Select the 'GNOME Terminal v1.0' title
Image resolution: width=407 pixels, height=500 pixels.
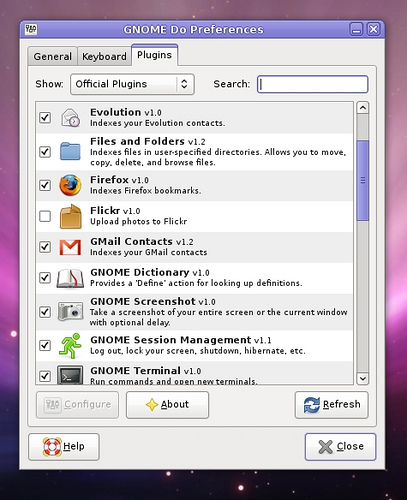point(146,371)
